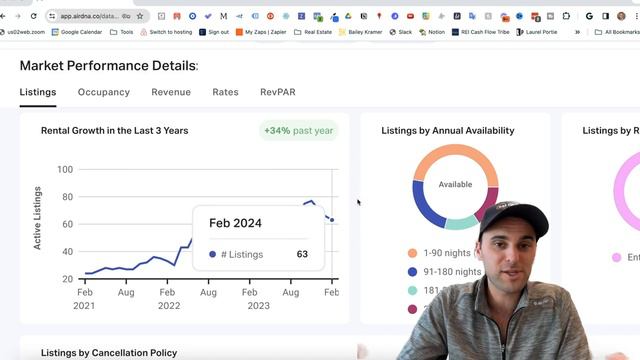The image size is (640, 360).
Task: Expand the Tools bookmark folder
Action: [x=122, y=32]
